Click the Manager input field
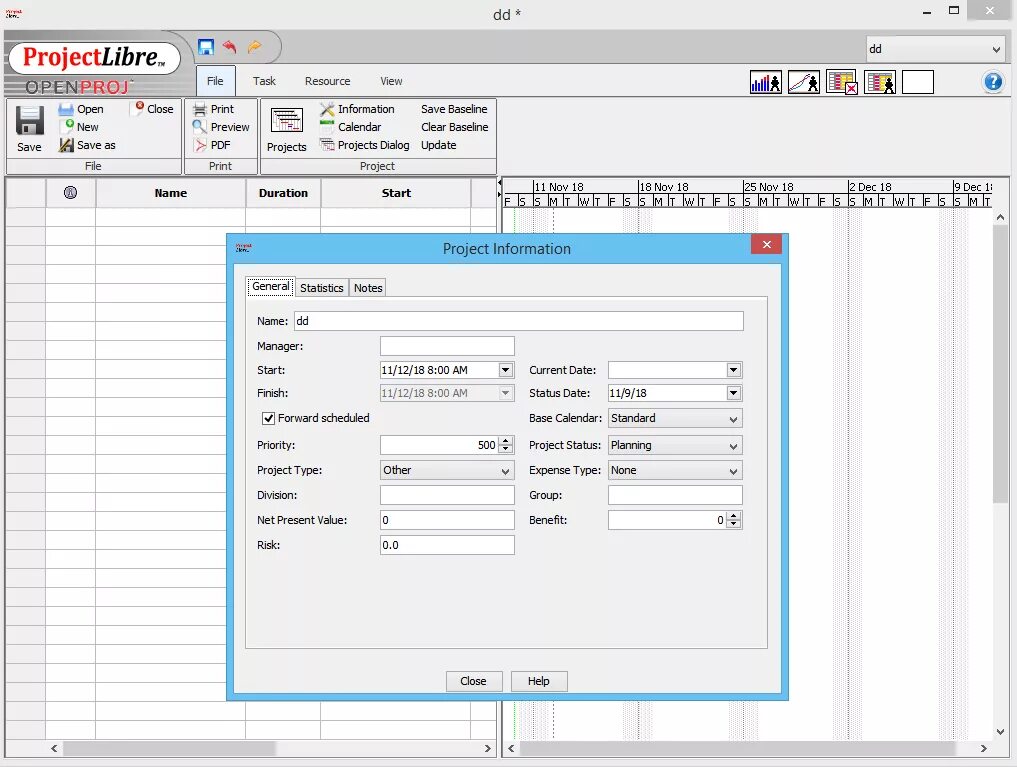1017x767 pixels. pyautogui.click(x=447, y=346)
